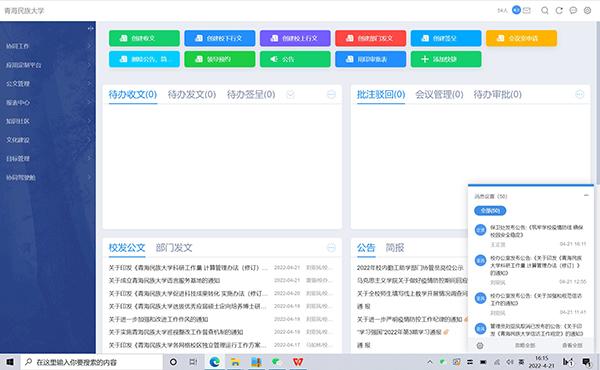The width and height of the screenshot is (600, 370).
Task: Switch to the 批注驳回(0) tab
Action: (x=381, y=95)
